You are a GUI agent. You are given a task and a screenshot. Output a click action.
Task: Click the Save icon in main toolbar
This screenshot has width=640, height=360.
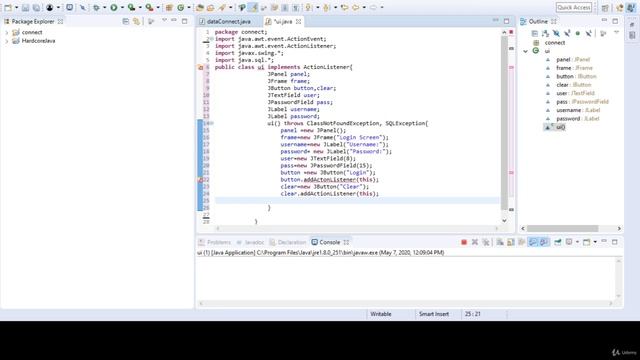(x=25, y=7)
